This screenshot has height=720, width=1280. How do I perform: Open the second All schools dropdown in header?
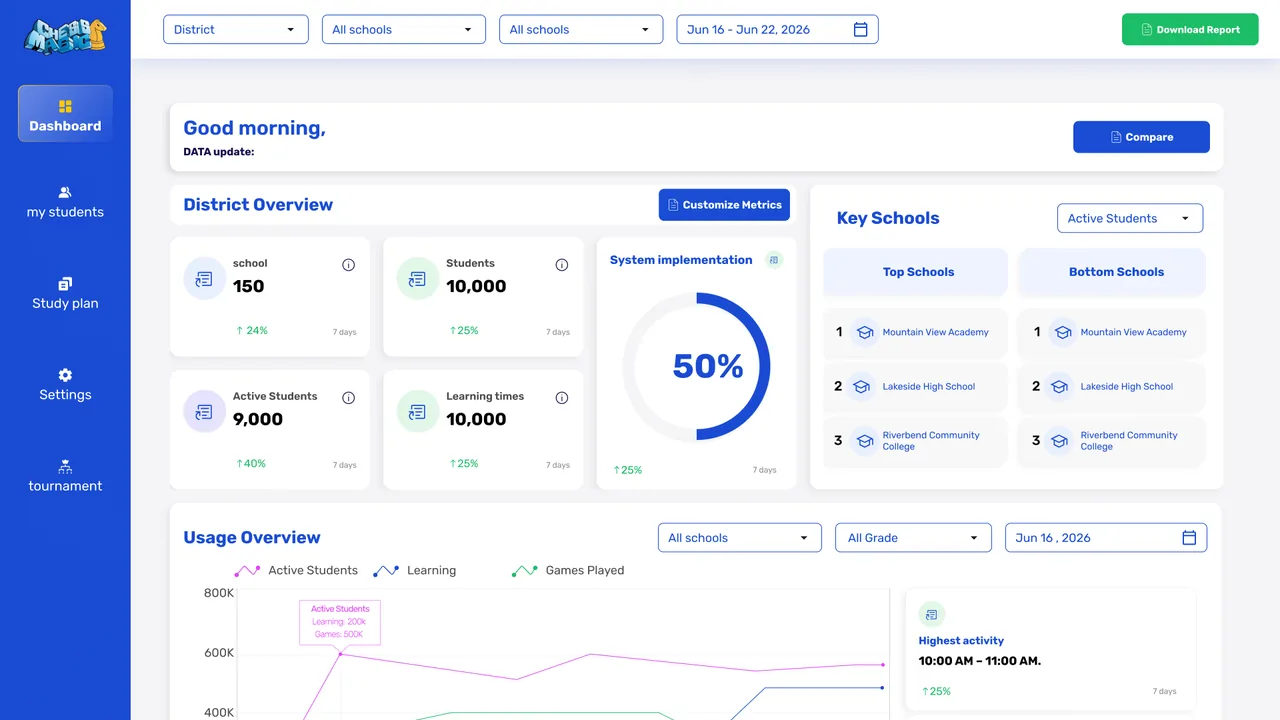coord(581,30)
